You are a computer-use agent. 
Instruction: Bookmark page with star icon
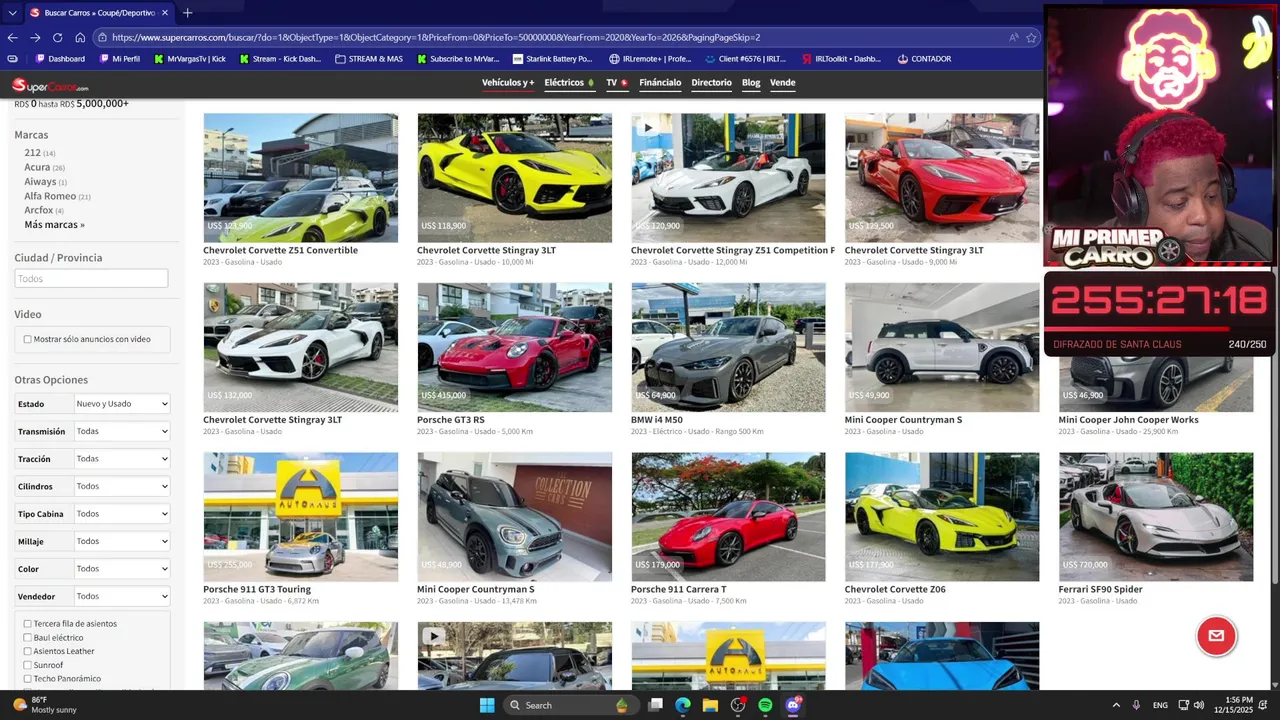[1031, 37]
